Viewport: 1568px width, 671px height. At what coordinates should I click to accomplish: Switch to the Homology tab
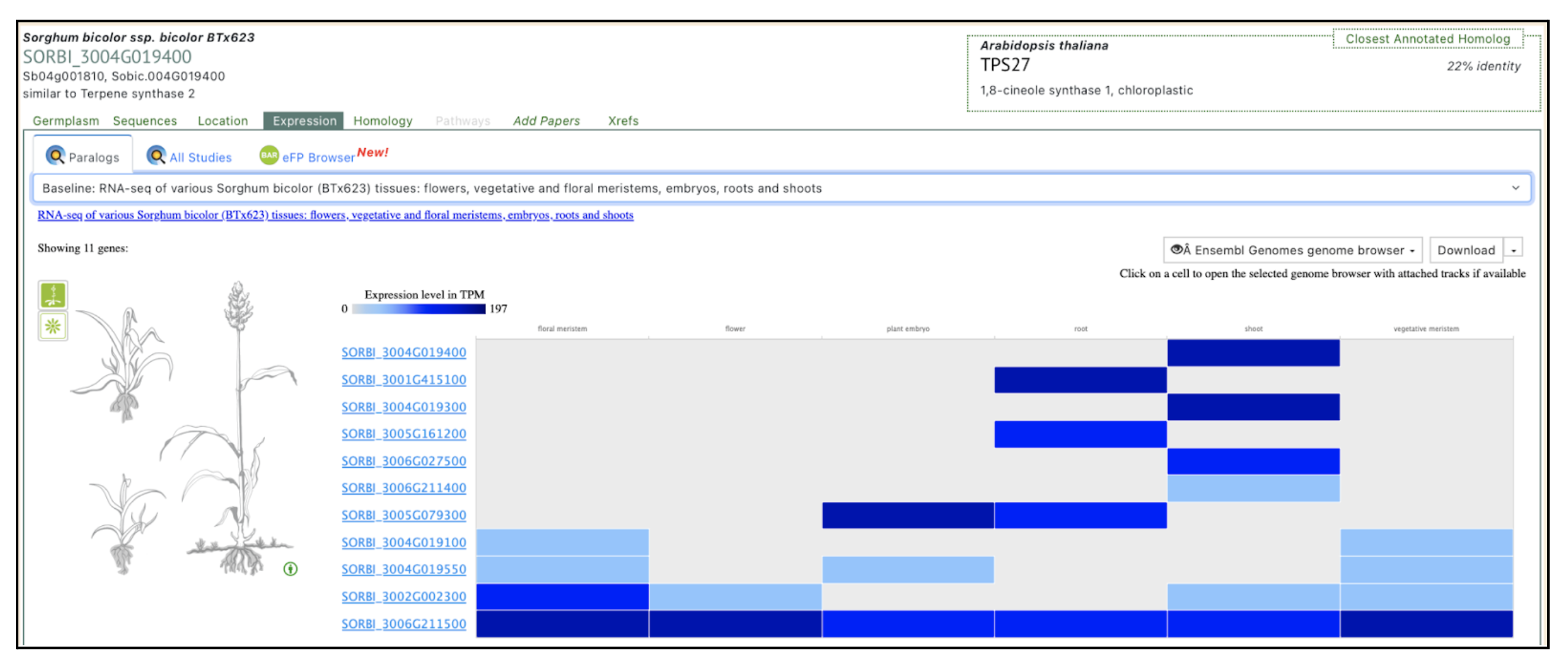pyautogui.click(x=383, y=121)
